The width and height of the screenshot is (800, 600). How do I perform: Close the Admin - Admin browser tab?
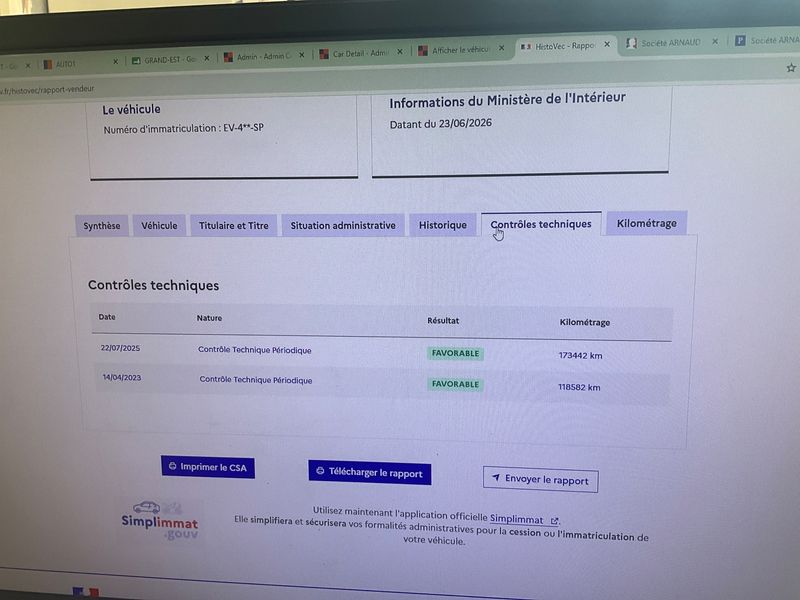(302, 55)
